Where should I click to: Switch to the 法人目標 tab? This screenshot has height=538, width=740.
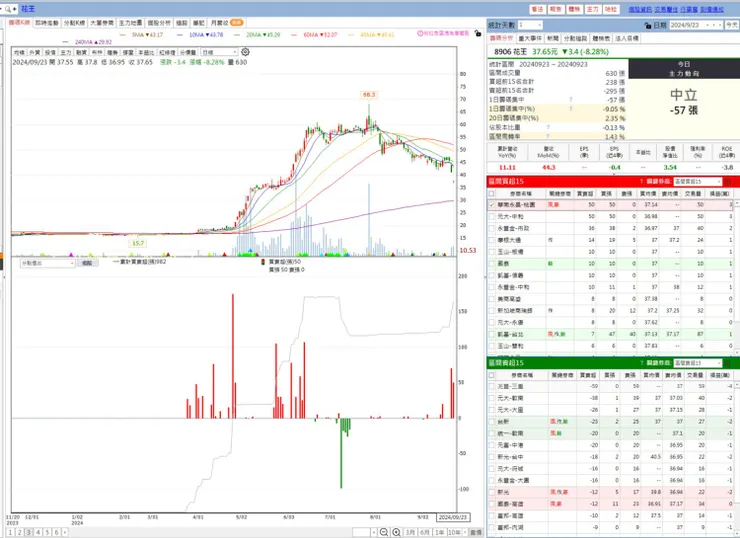[x=627, y=38]
